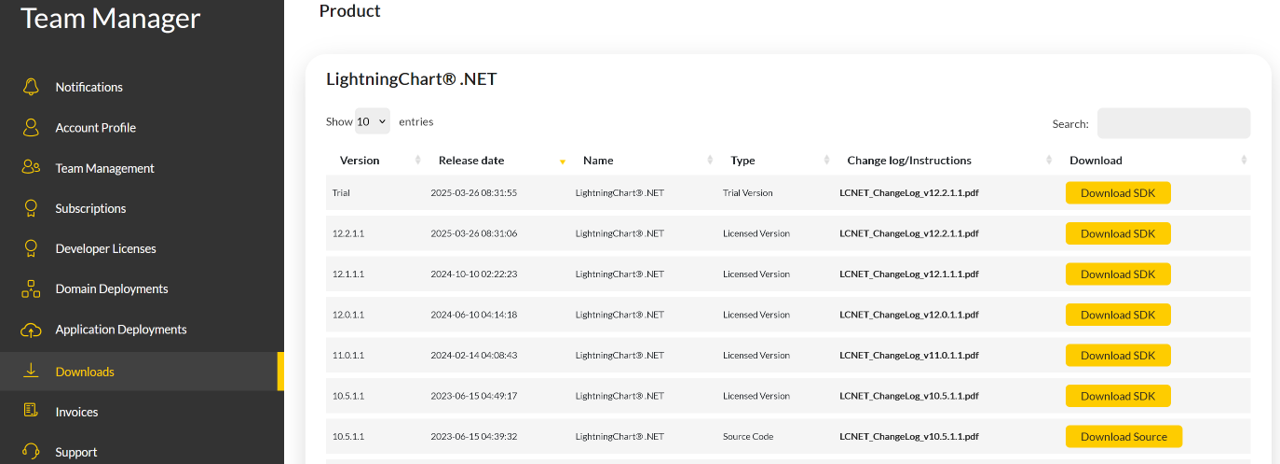Click the Trial Version type cell
The image size is (1280, 464).
(x=747, y=193)
